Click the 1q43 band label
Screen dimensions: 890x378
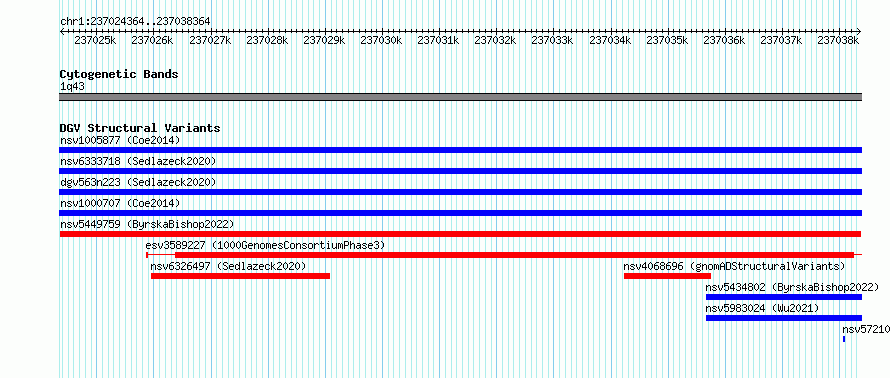click(x=73, y=87)
